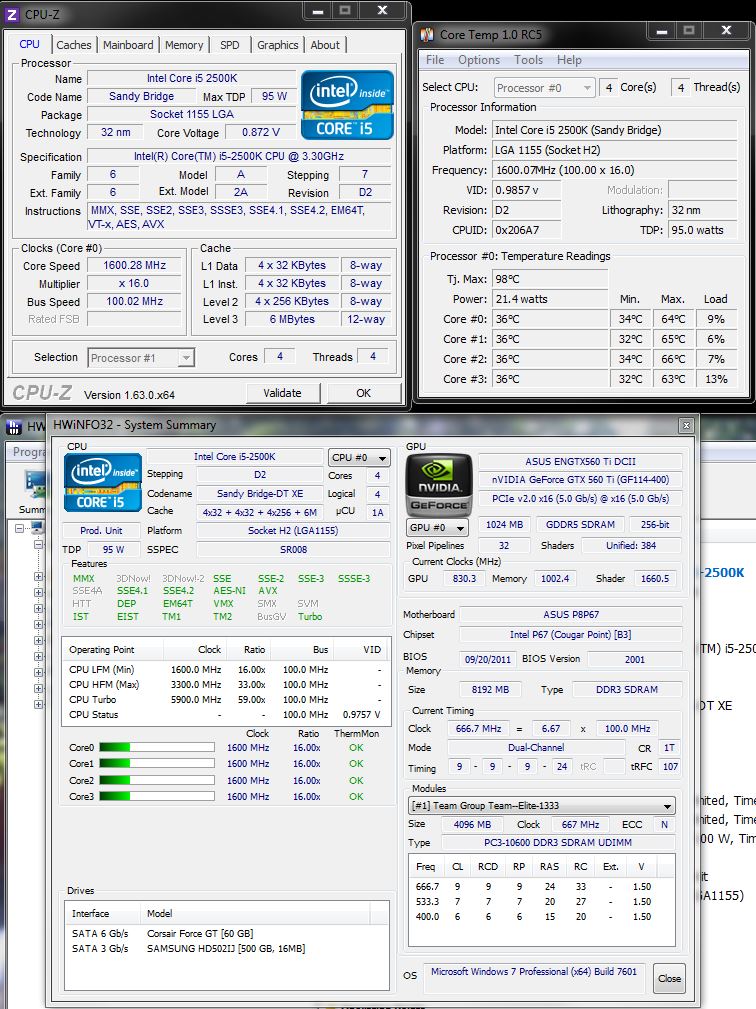Click the 'PC3-10600 DDR3 SDRAM UDIMM' type value

tap(558, 842)
